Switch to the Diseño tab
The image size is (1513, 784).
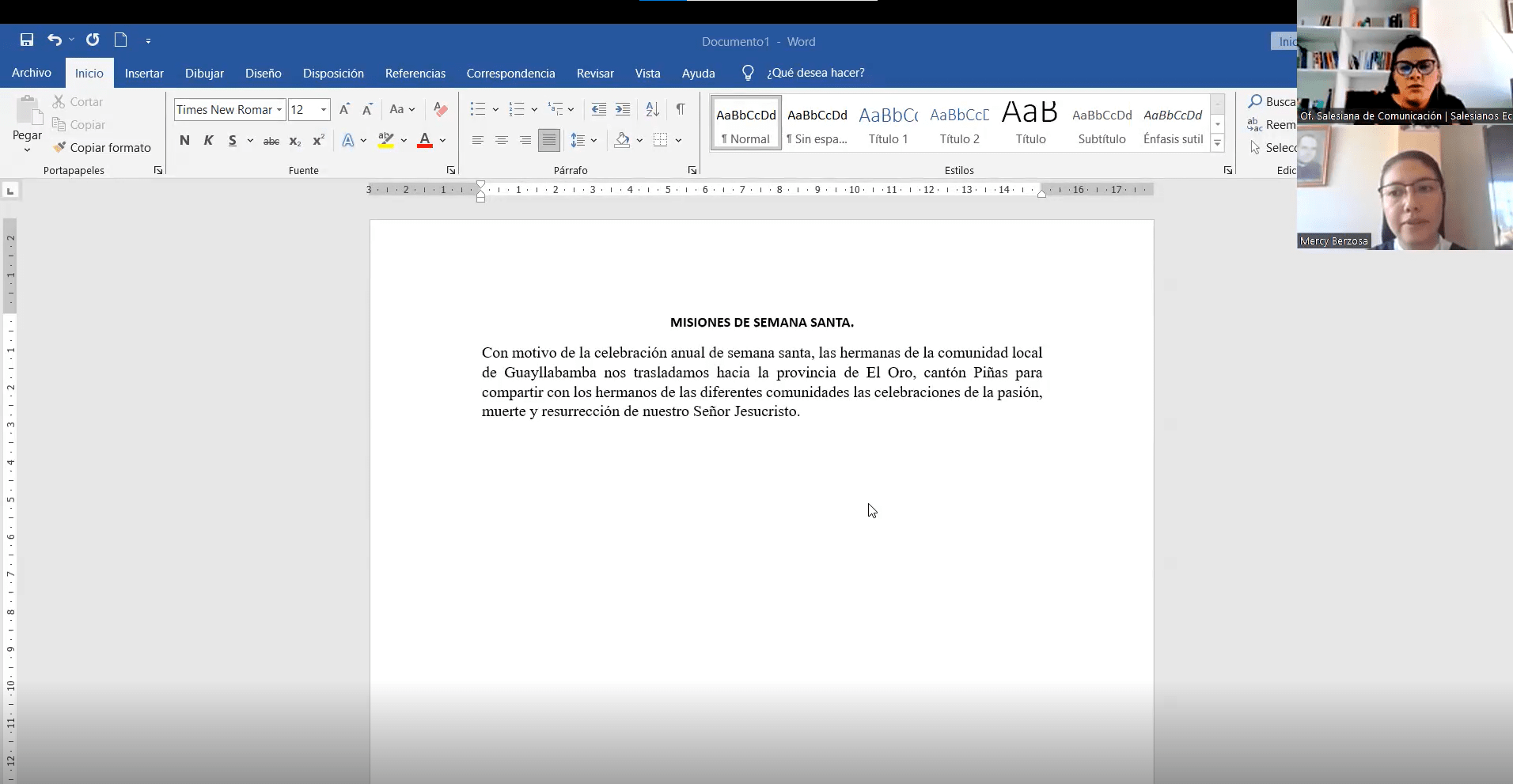(x=264, y=73)
